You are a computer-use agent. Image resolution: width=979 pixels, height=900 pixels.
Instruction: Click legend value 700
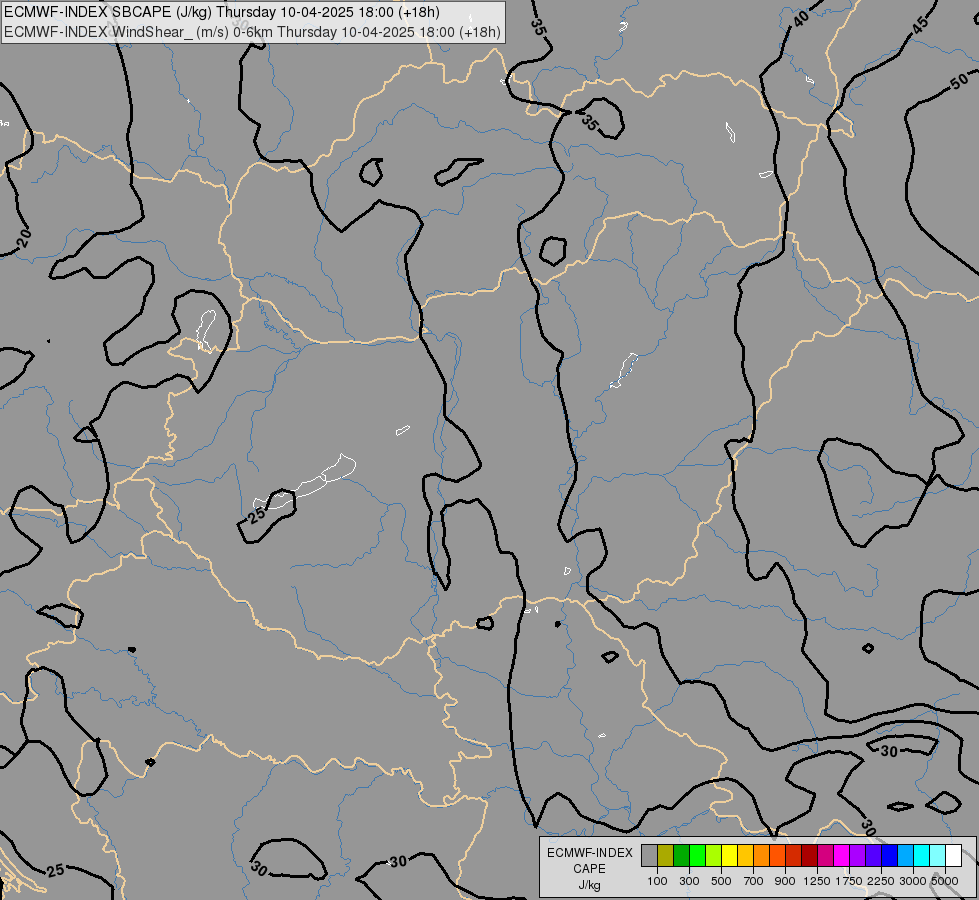coord(754,881)
